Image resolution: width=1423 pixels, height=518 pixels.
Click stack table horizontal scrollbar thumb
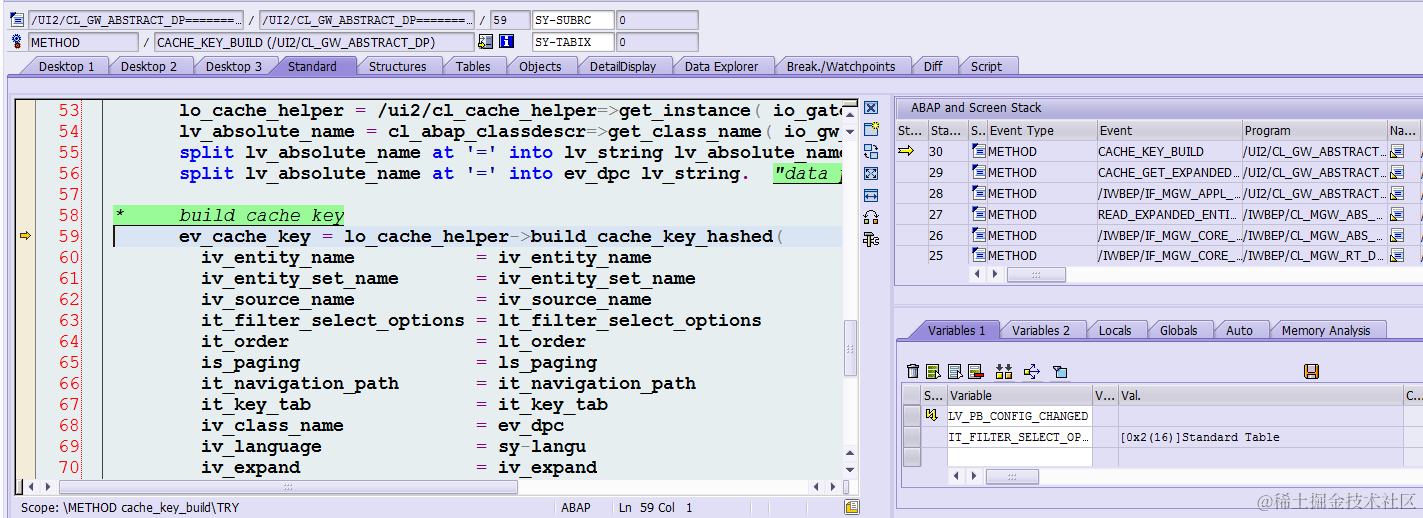tap(1036, 274)
